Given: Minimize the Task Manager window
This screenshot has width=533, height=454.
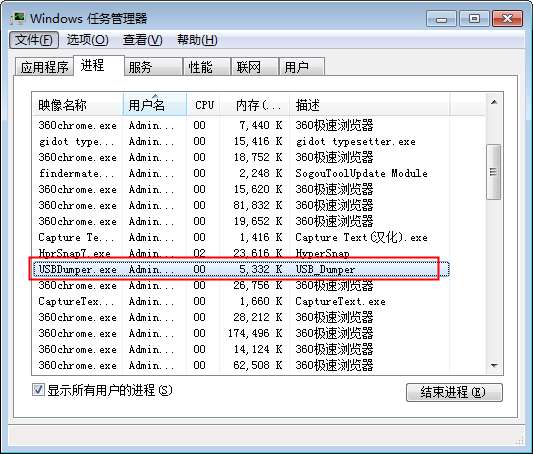Looking at the screenshot, I should point(441,19).
